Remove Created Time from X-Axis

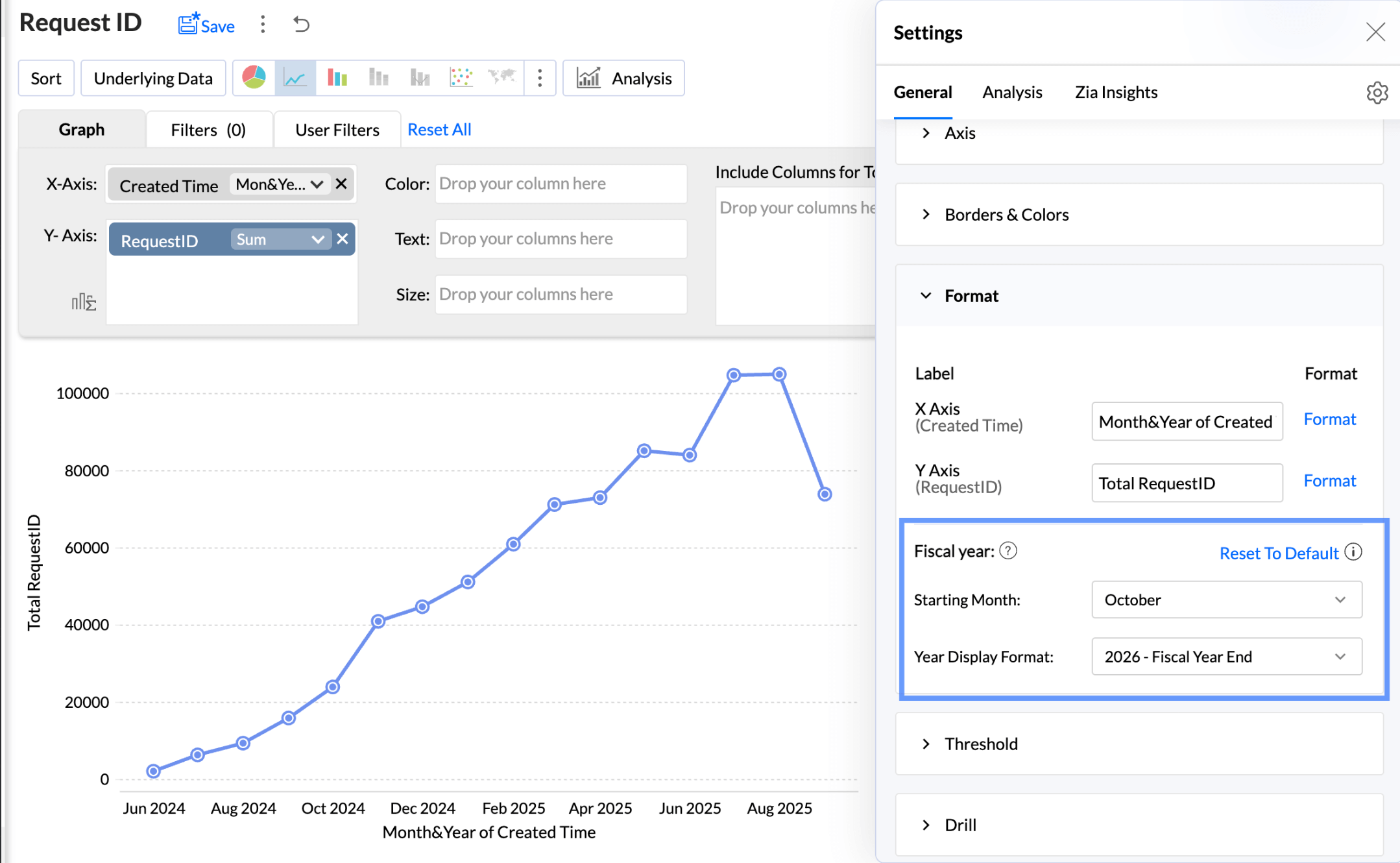pyautogui.click(x=341, y=184)
